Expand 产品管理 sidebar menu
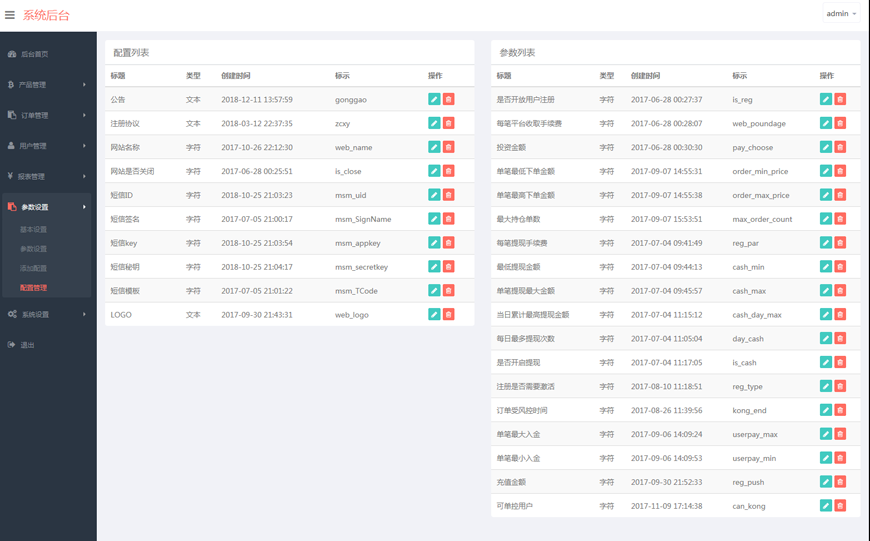The image size is (870, 541). (x=47, y=85)
